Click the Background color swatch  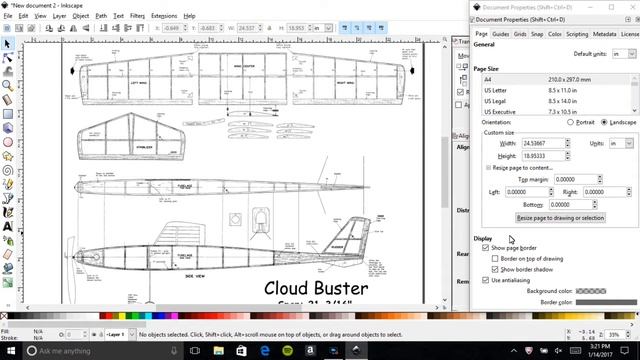[x=591, y=291]
